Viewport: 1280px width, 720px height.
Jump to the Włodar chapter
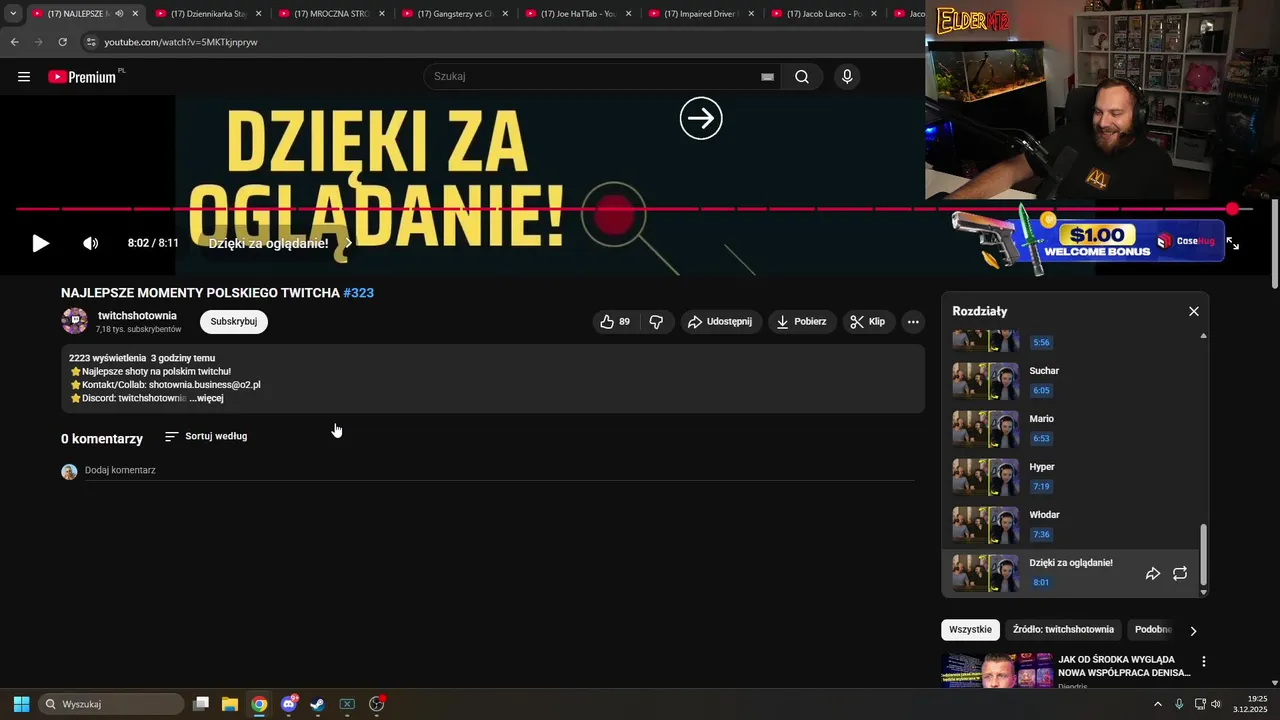(1071, 525)
